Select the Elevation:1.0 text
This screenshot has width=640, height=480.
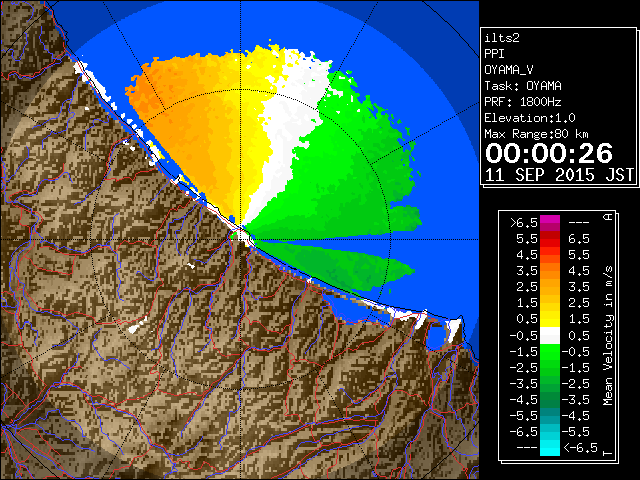(530, 118)
